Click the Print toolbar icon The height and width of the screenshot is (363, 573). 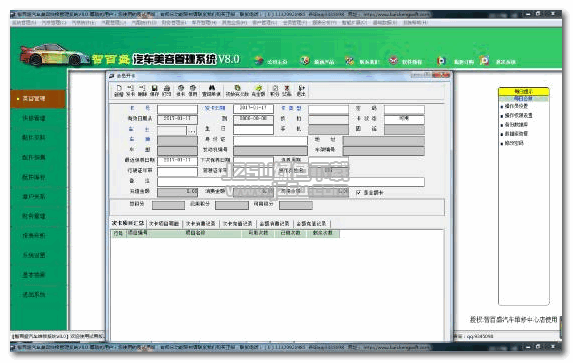(167, 90)
